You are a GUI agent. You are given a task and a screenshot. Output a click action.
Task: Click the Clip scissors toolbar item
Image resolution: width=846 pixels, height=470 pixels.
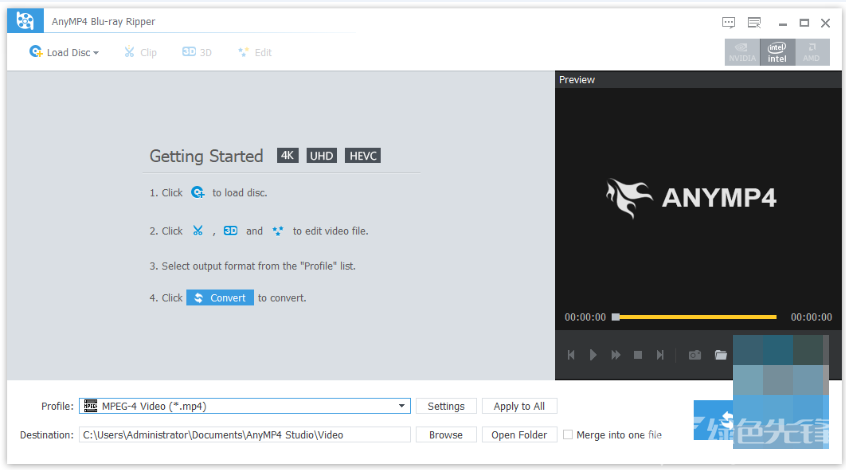point(140,52)
